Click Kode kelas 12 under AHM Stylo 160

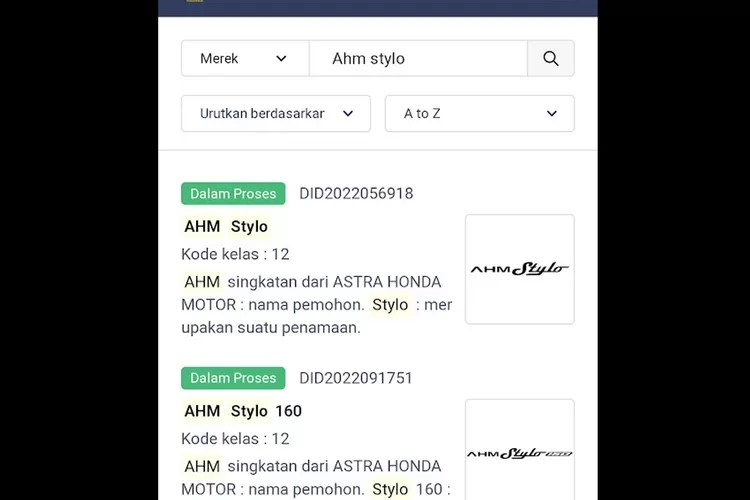[x=235, y=438]
